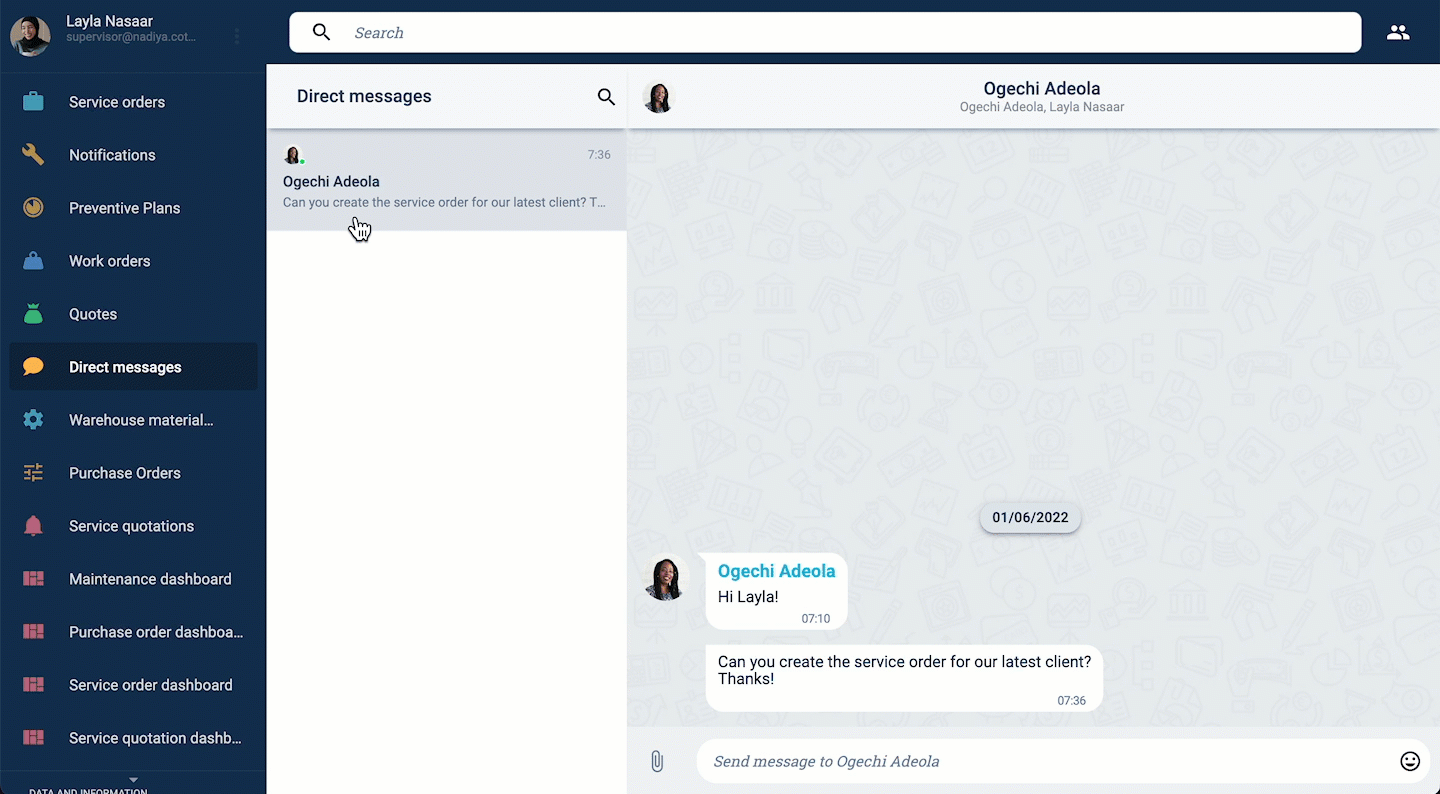Select the Purchase Orders sliders icon
The width and height of the screenshot is (1440, 794).
33,473
